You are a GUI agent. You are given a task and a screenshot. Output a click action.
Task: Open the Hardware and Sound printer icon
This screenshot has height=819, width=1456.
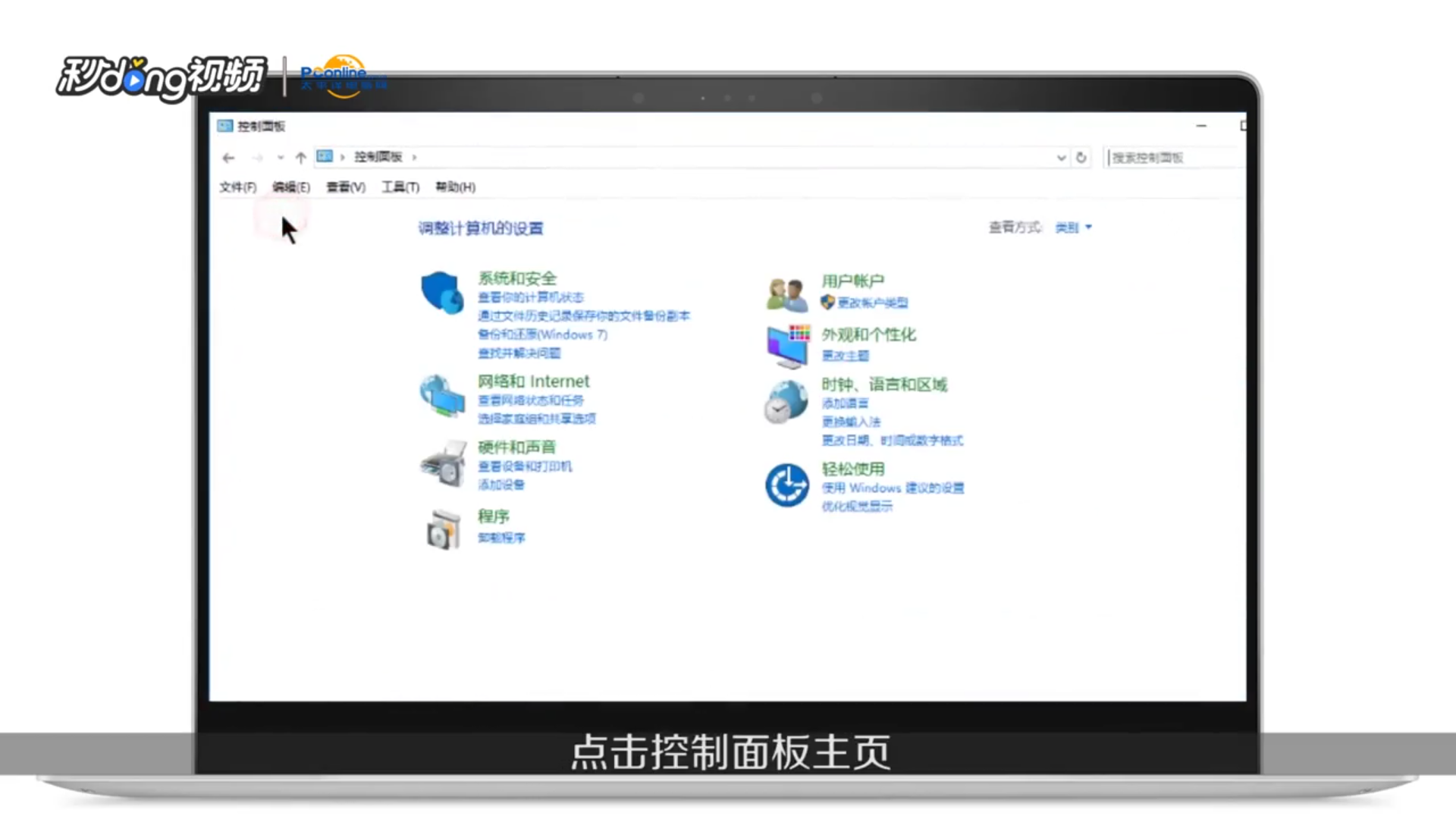444,463
